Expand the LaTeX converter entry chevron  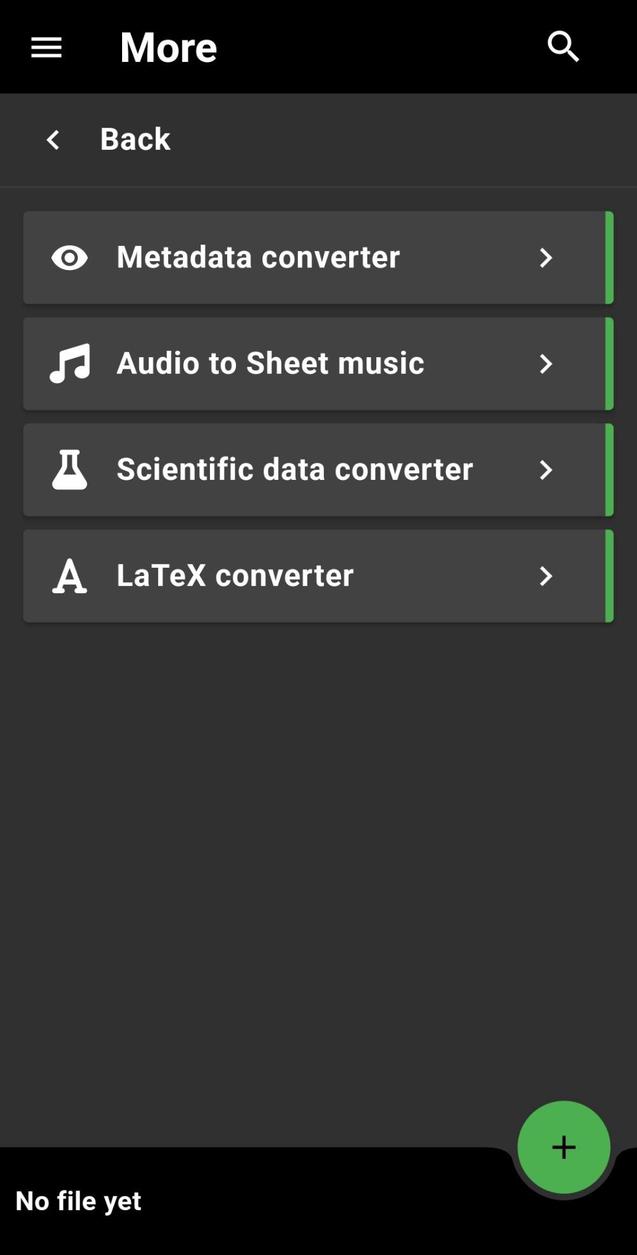(546, 574)
